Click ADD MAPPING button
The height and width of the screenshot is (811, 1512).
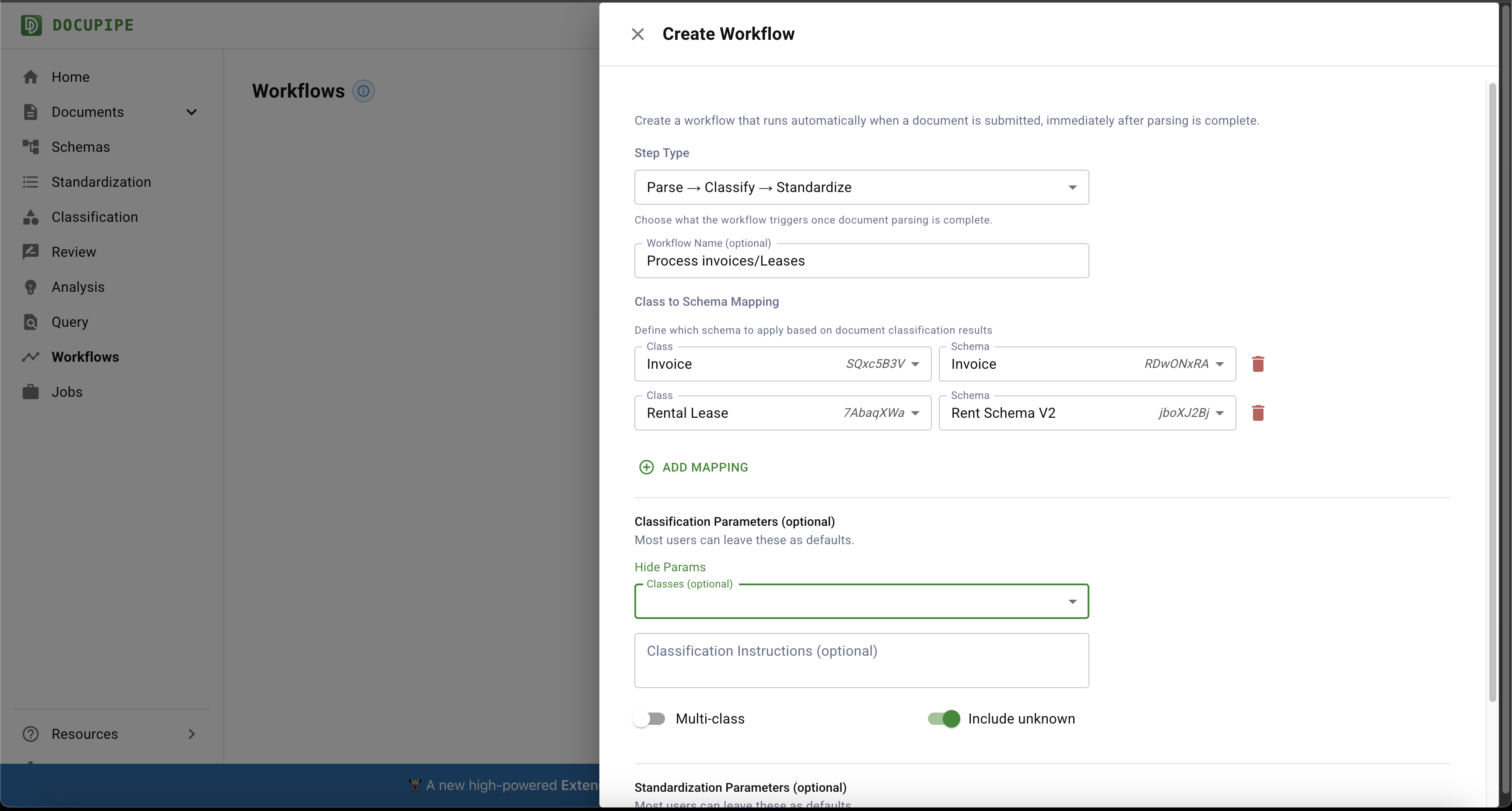coord(693,467)
